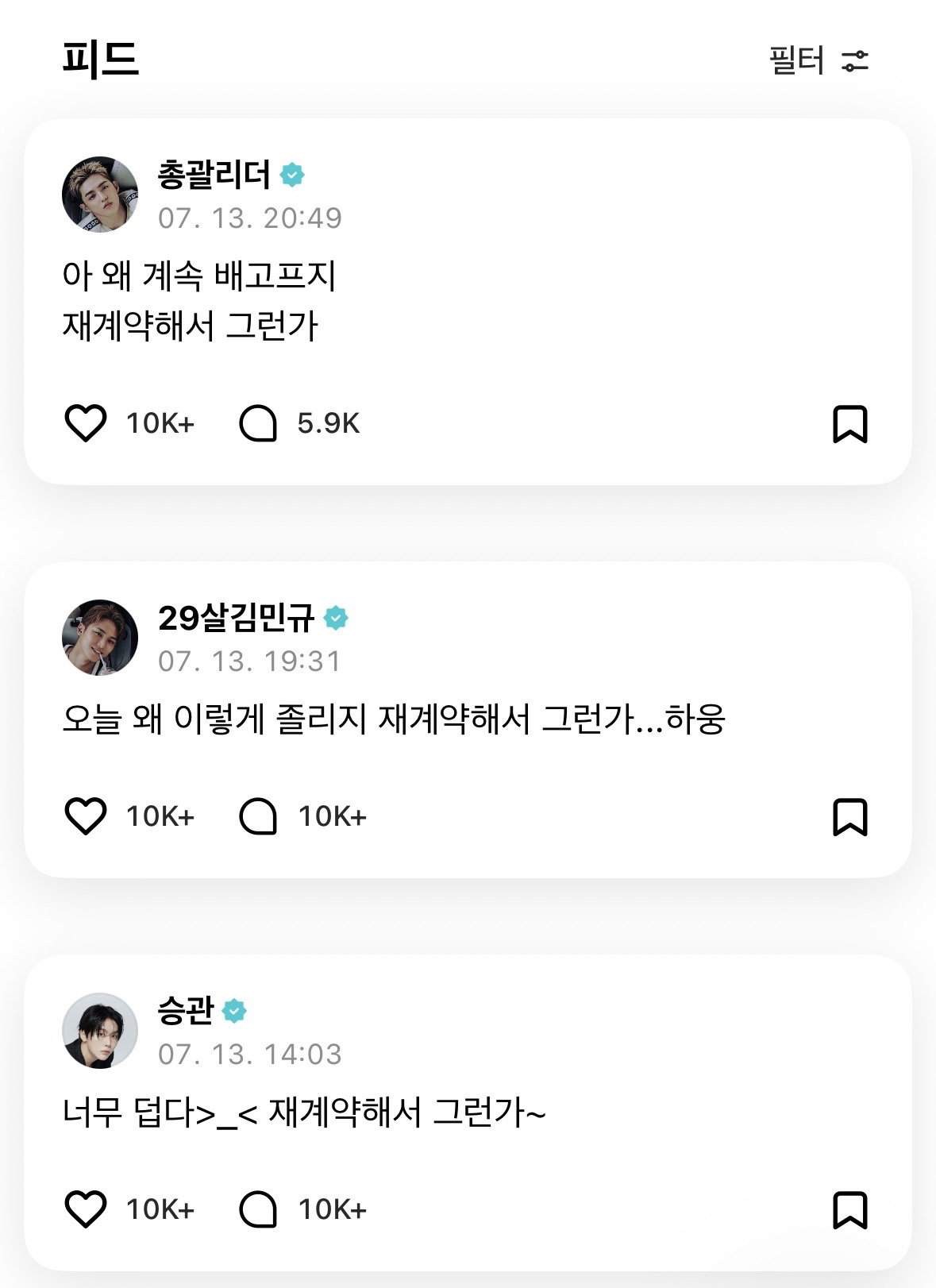Viewport: 936px width, 1288px height.
Task: View 승관's profile photo
Action: tap(100, 1031)
